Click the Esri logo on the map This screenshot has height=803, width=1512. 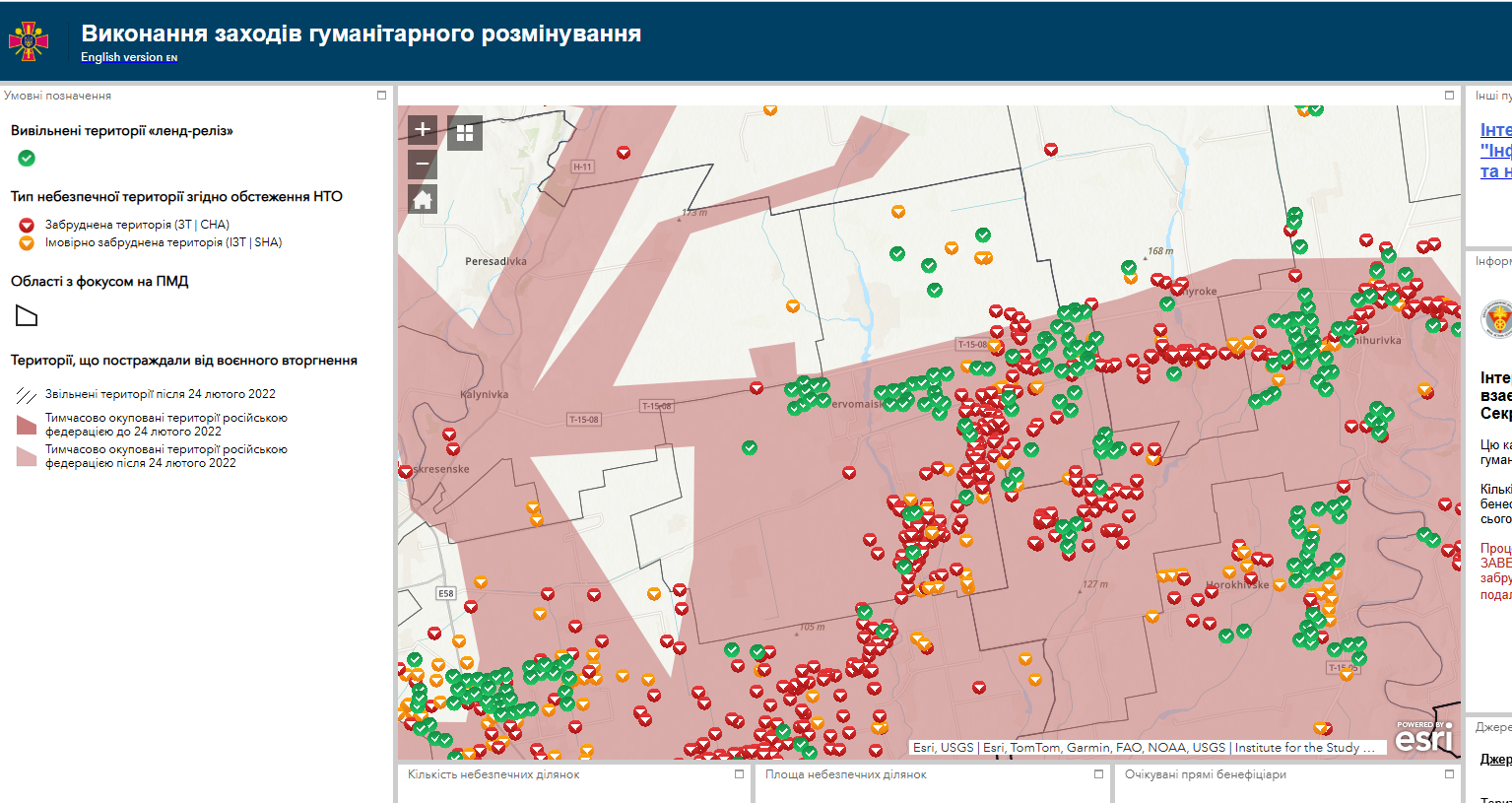(1423, 737)
